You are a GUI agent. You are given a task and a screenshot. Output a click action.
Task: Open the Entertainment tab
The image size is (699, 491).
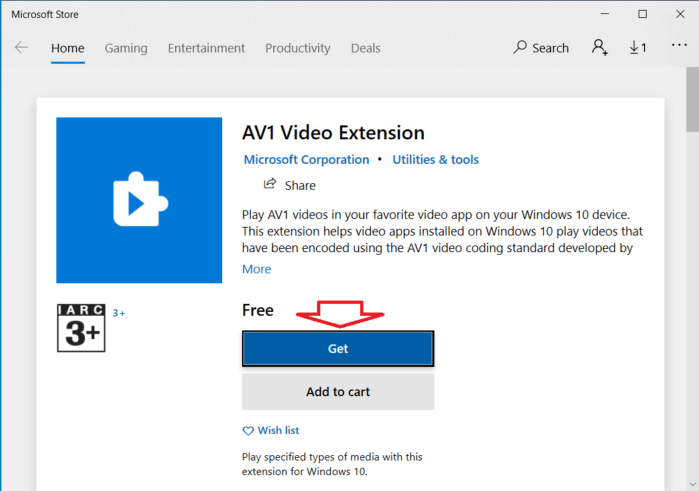tap(206, 48)
